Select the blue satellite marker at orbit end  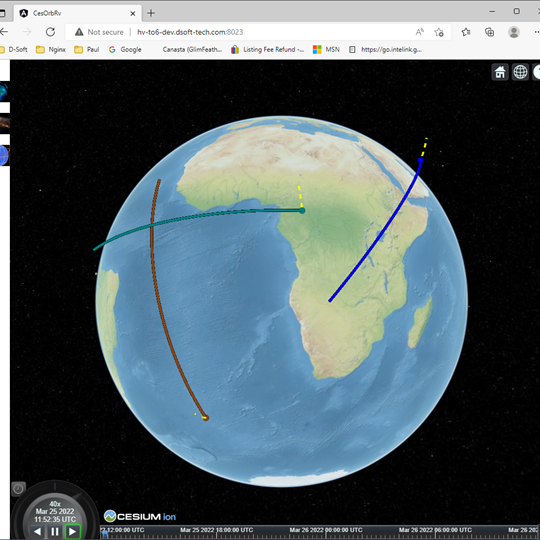coord(420,160)
